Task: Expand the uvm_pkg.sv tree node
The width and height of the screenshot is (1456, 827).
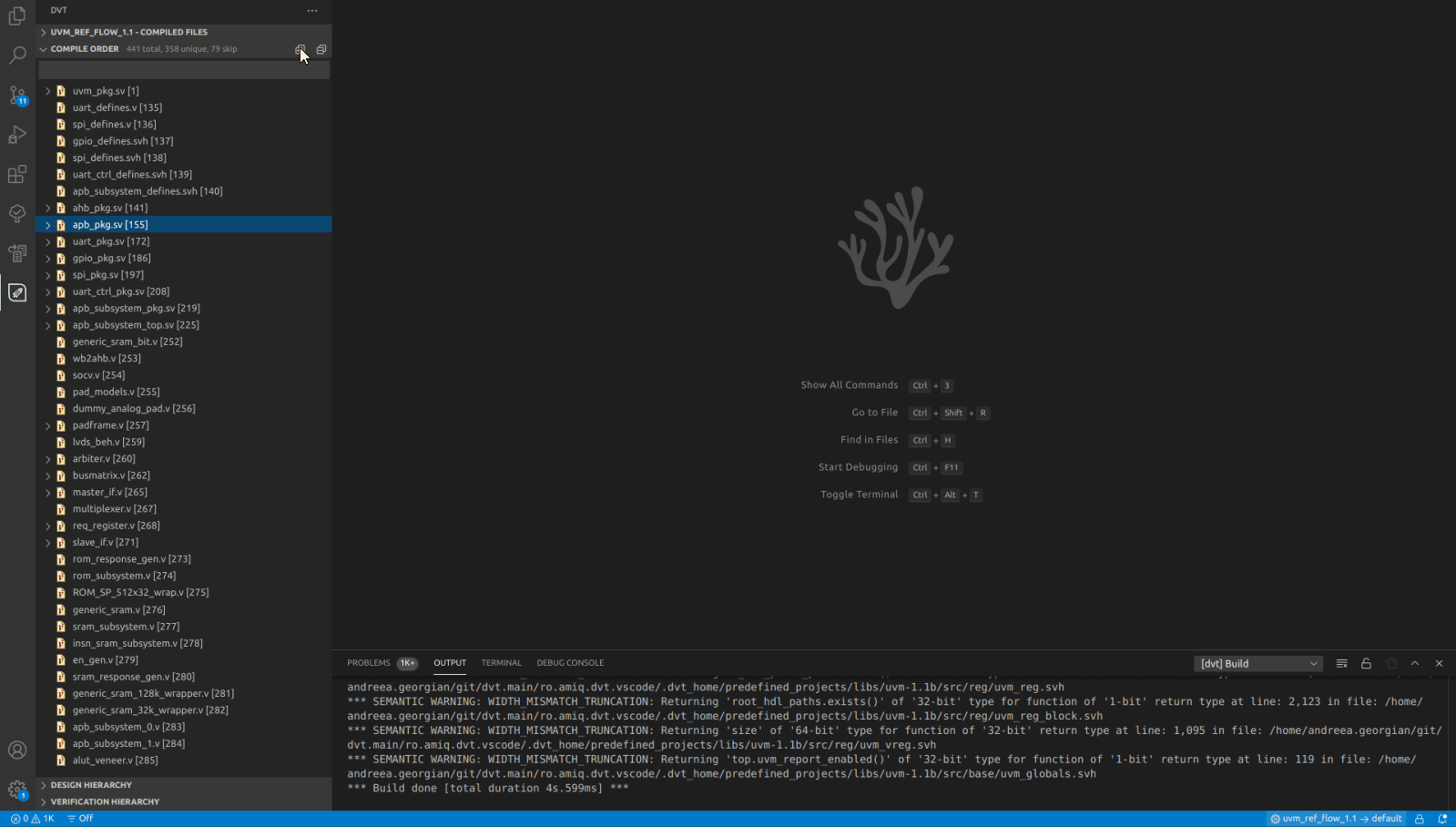Action: (x=48, y=91)
